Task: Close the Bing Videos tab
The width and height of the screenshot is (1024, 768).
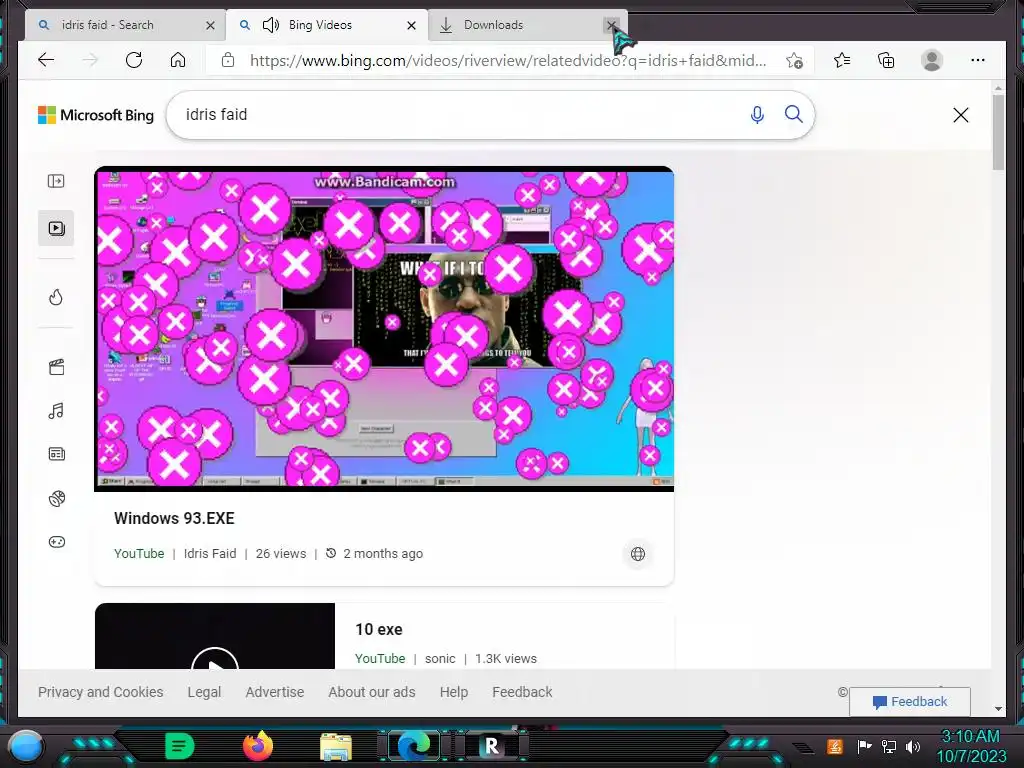Action: [x=411, y=25]
